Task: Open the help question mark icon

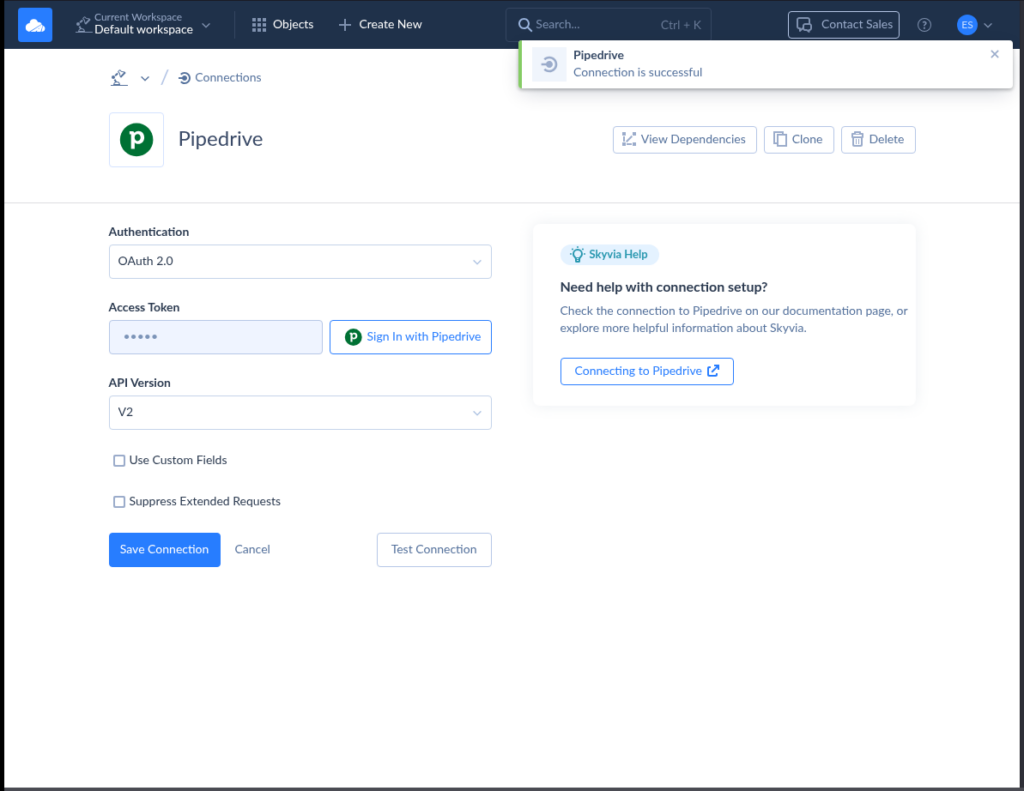Action: (924, 25)
